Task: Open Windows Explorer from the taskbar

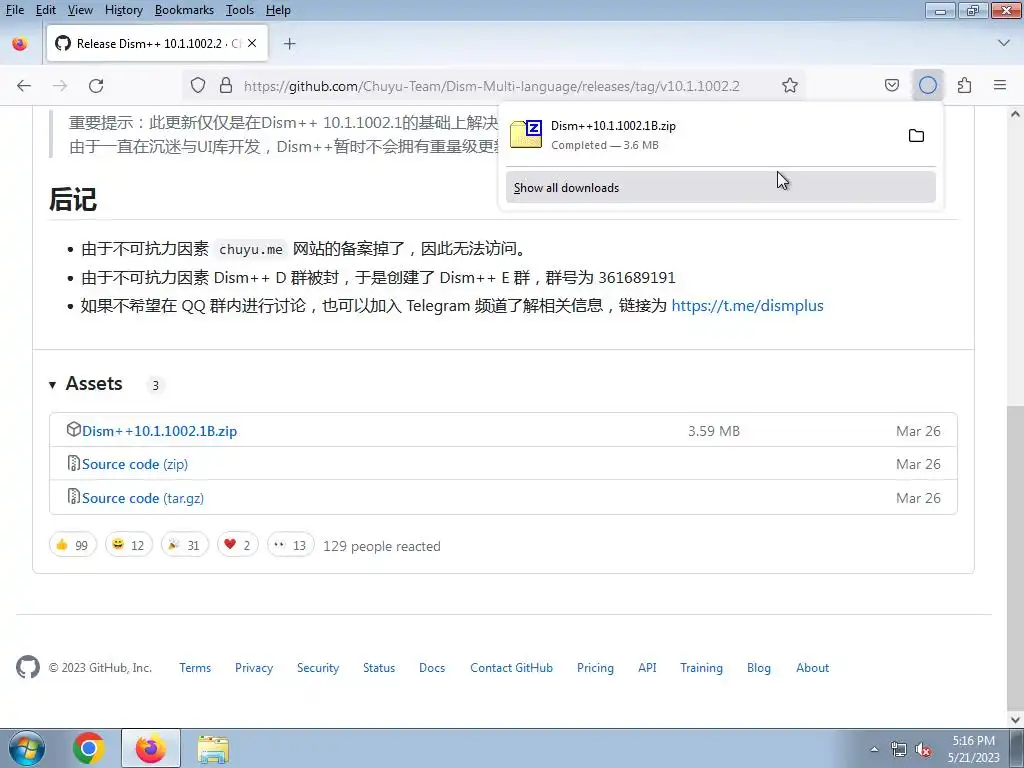Action: (x=213, y=749)
